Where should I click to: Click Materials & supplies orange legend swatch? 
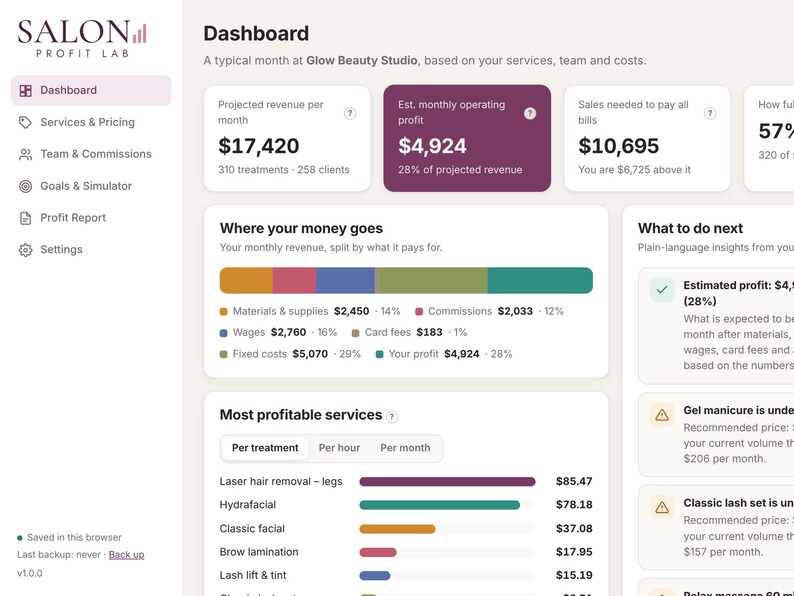pyautogui.click(x=223, y=311)
